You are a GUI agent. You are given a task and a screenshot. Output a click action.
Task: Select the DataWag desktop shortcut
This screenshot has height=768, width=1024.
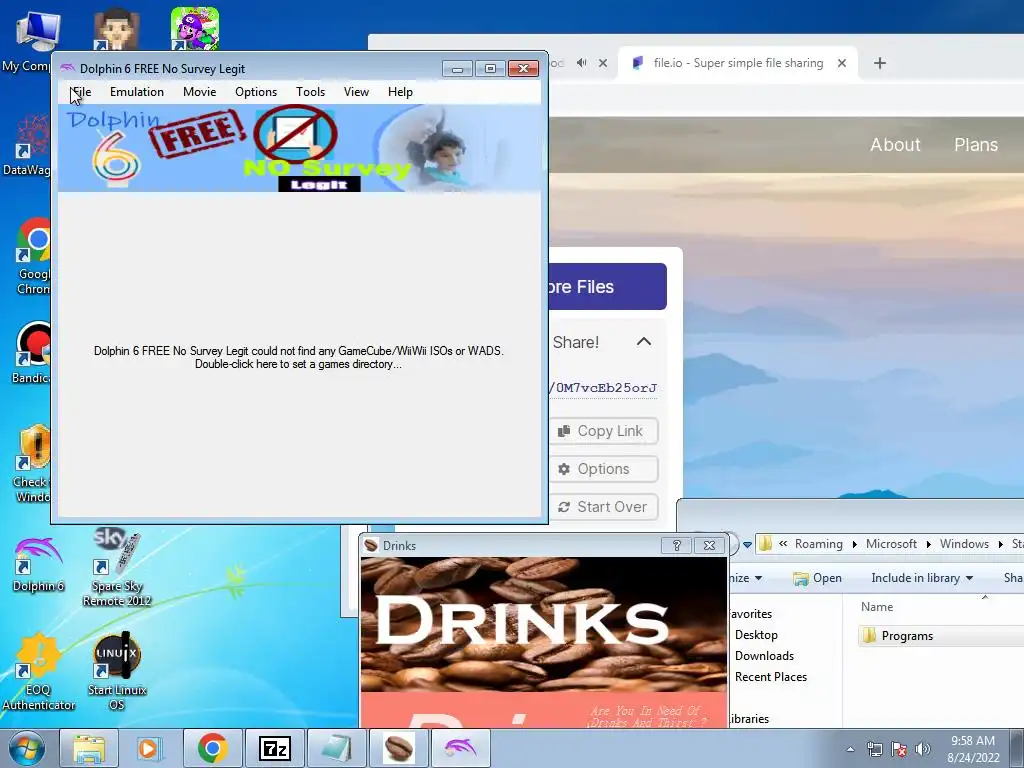click(27, 146)
